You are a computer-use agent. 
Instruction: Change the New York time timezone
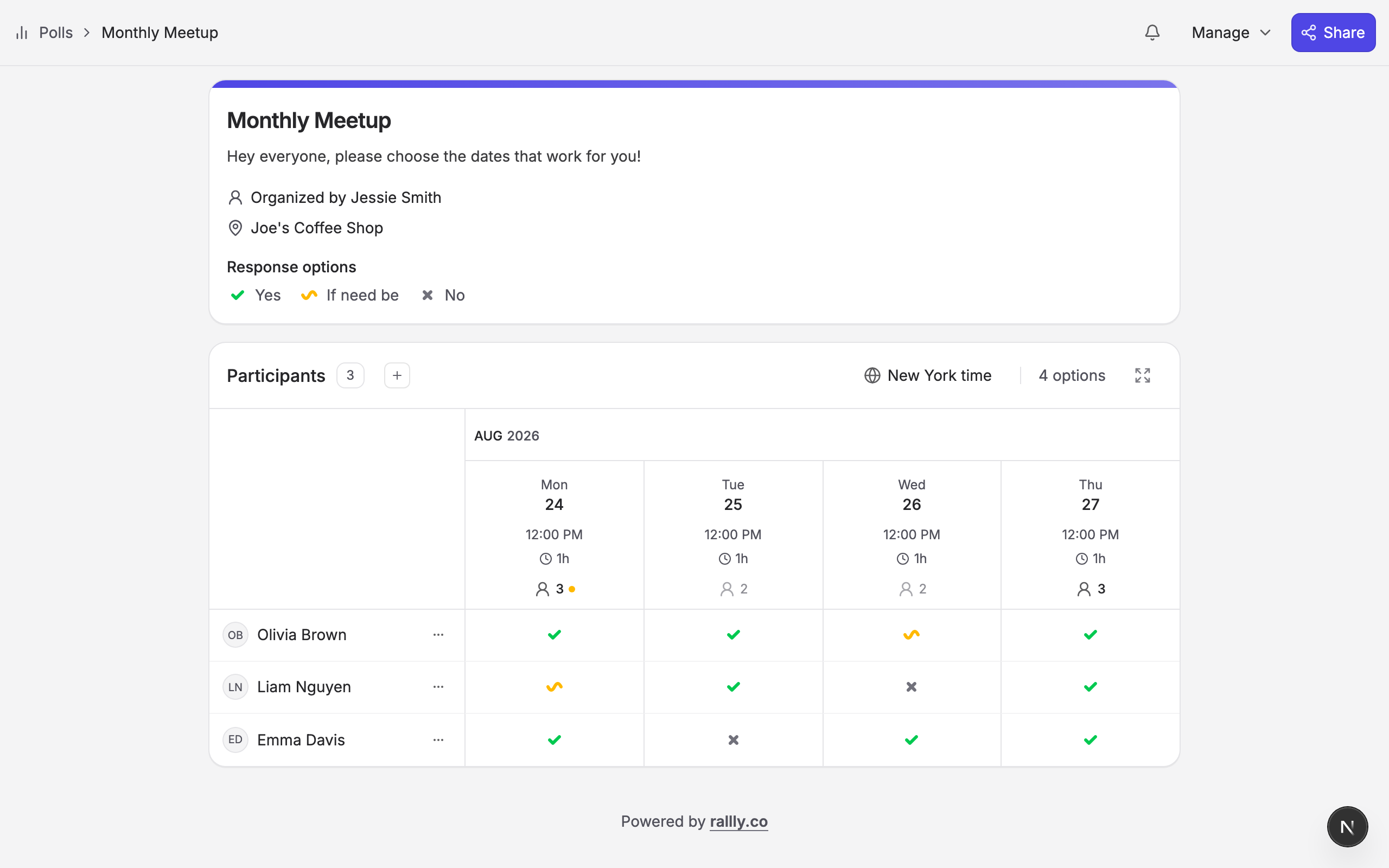pyautogui.click(x=927, y=375)
